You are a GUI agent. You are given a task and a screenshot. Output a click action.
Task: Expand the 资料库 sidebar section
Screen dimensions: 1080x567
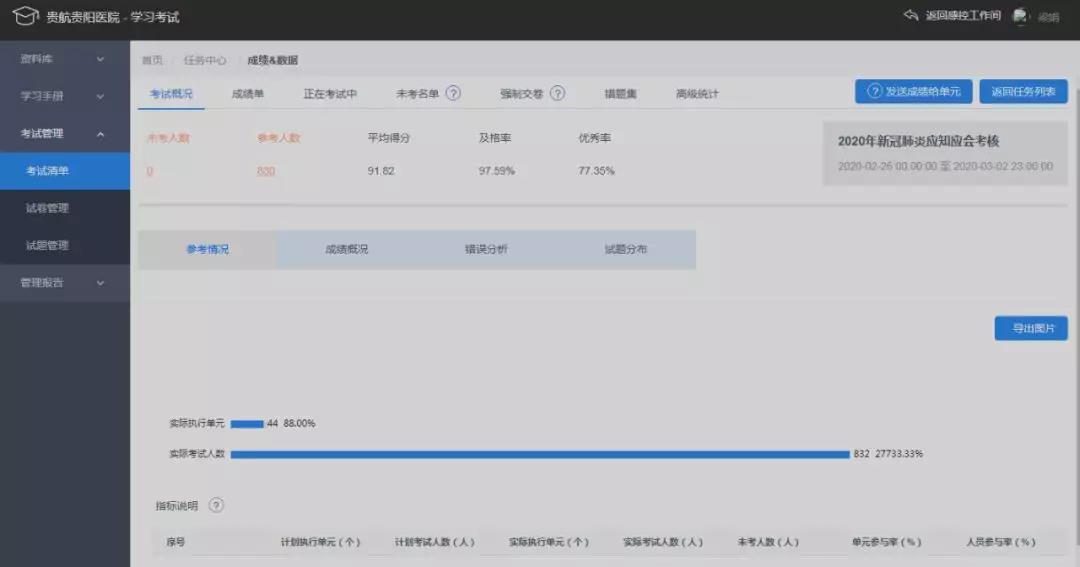64,59
